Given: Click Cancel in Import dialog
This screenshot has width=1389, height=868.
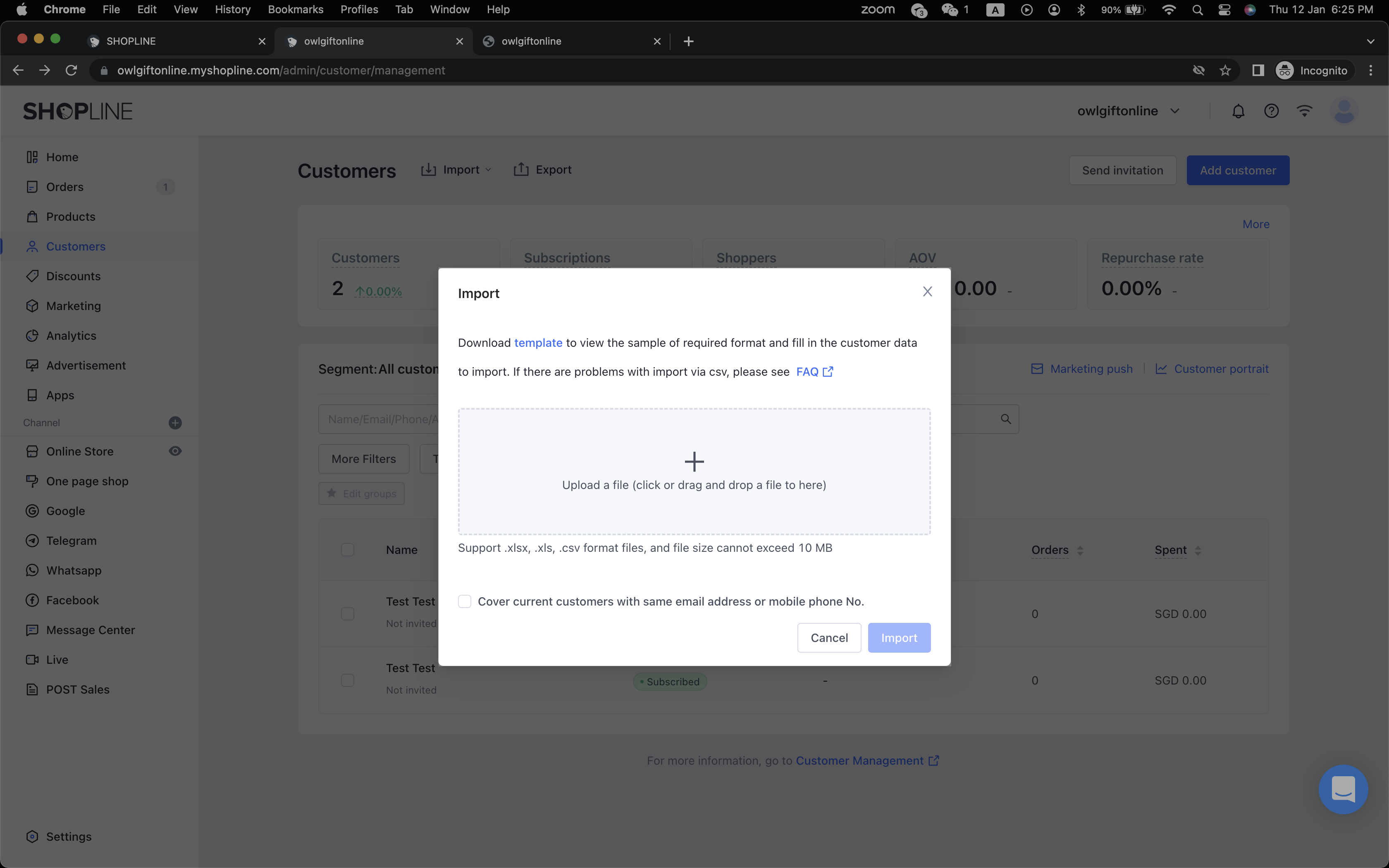Looking at the screenshot, I should (x=829, y=637).
